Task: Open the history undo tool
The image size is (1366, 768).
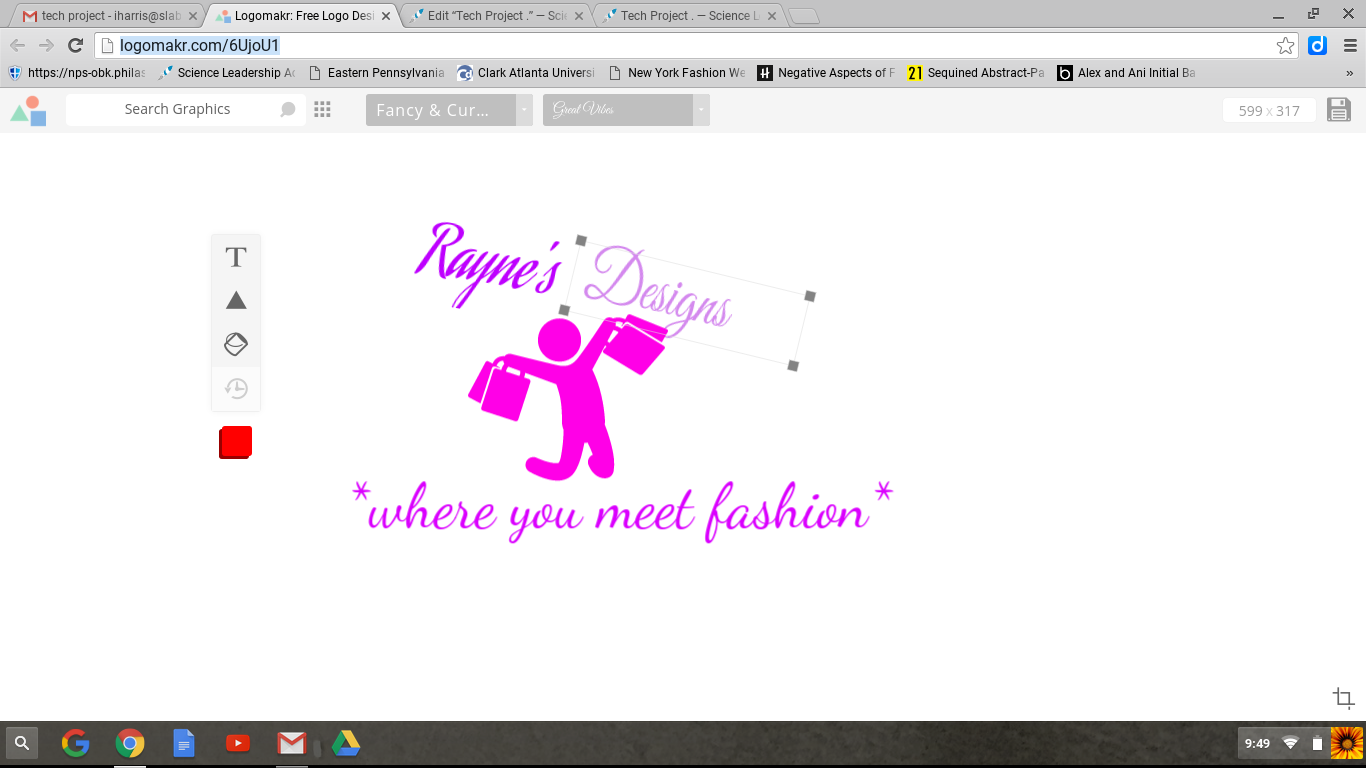Action: [x=236, y=389]
